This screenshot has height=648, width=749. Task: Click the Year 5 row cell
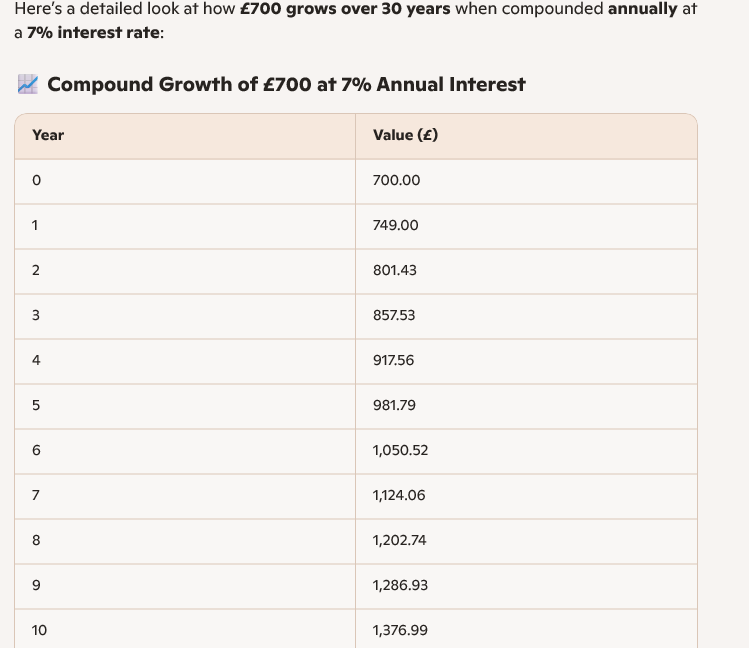(x=37, y=406)
